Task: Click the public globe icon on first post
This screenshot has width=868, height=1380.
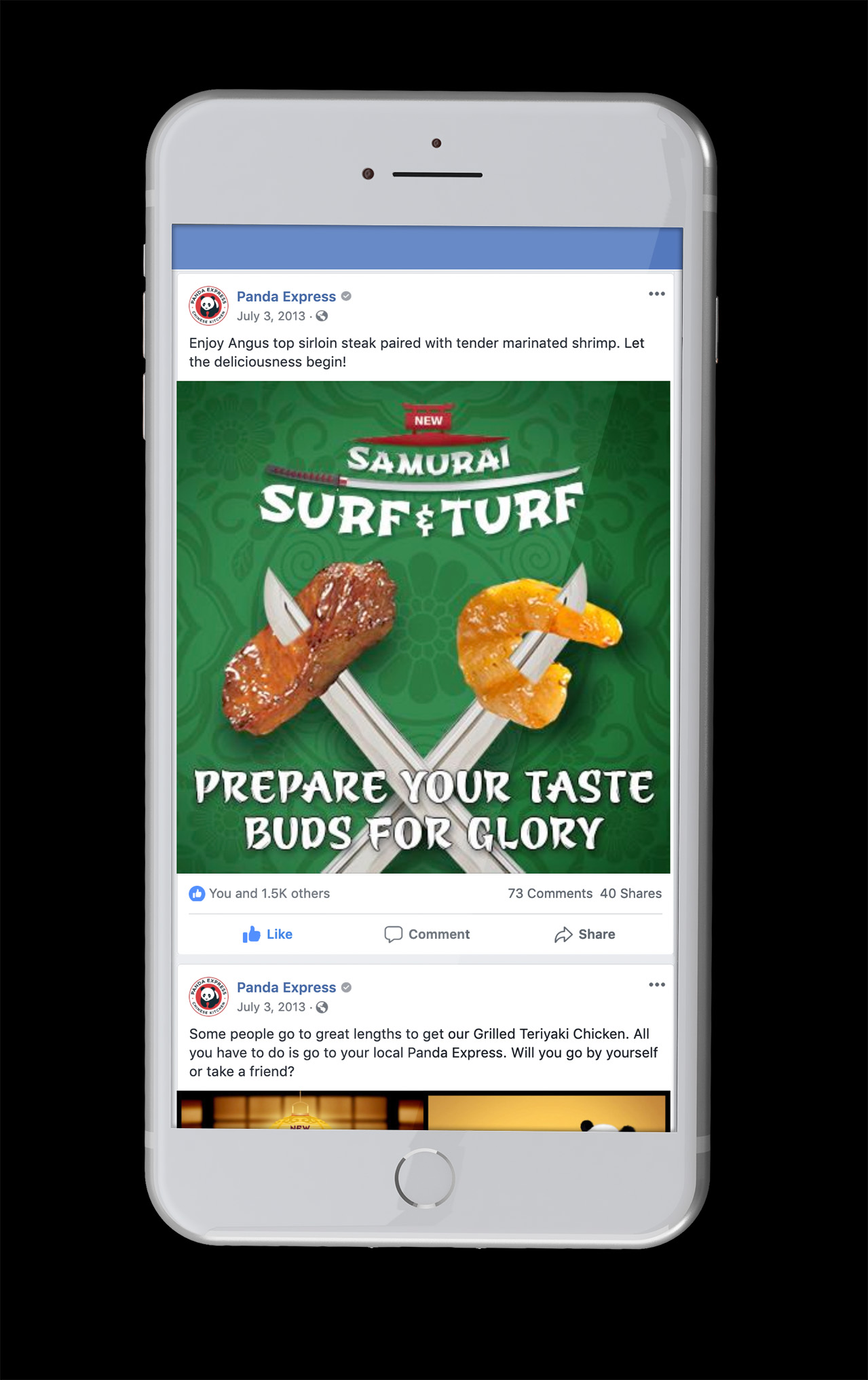Action: 322,316
